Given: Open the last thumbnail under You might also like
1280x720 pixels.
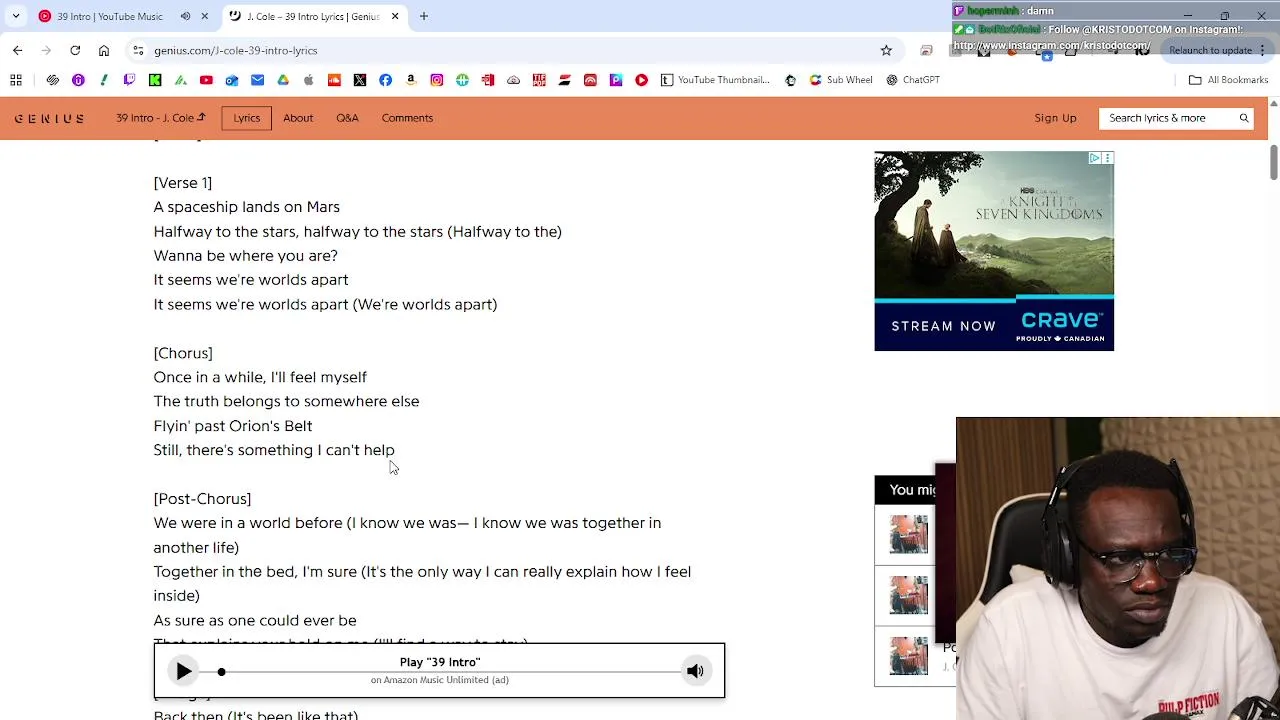Looking at the screenshot, I should click(909, 656).
